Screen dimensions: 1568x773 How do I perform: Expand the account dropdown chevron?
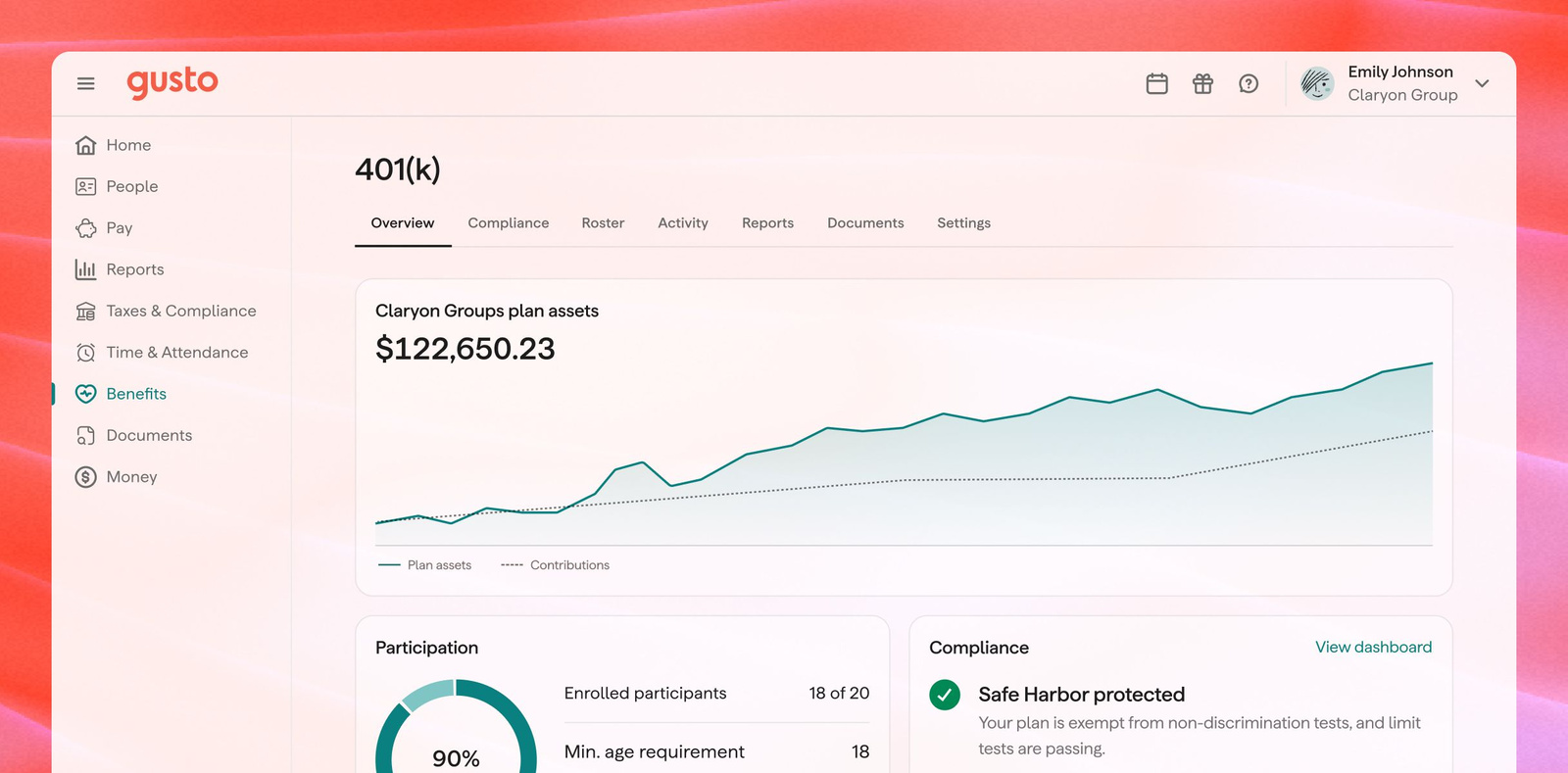point(1482,83)
